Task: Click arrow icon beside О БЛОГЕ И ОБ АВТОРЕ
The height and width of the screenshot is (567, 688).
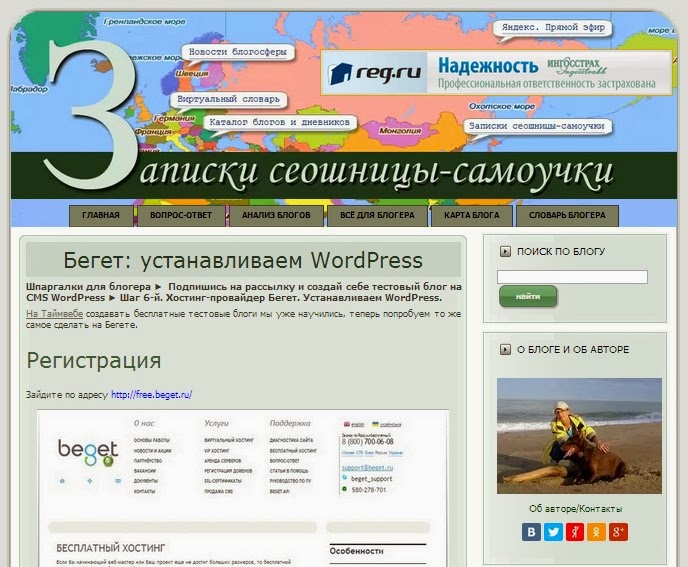Action: click(x=505, y=349)
